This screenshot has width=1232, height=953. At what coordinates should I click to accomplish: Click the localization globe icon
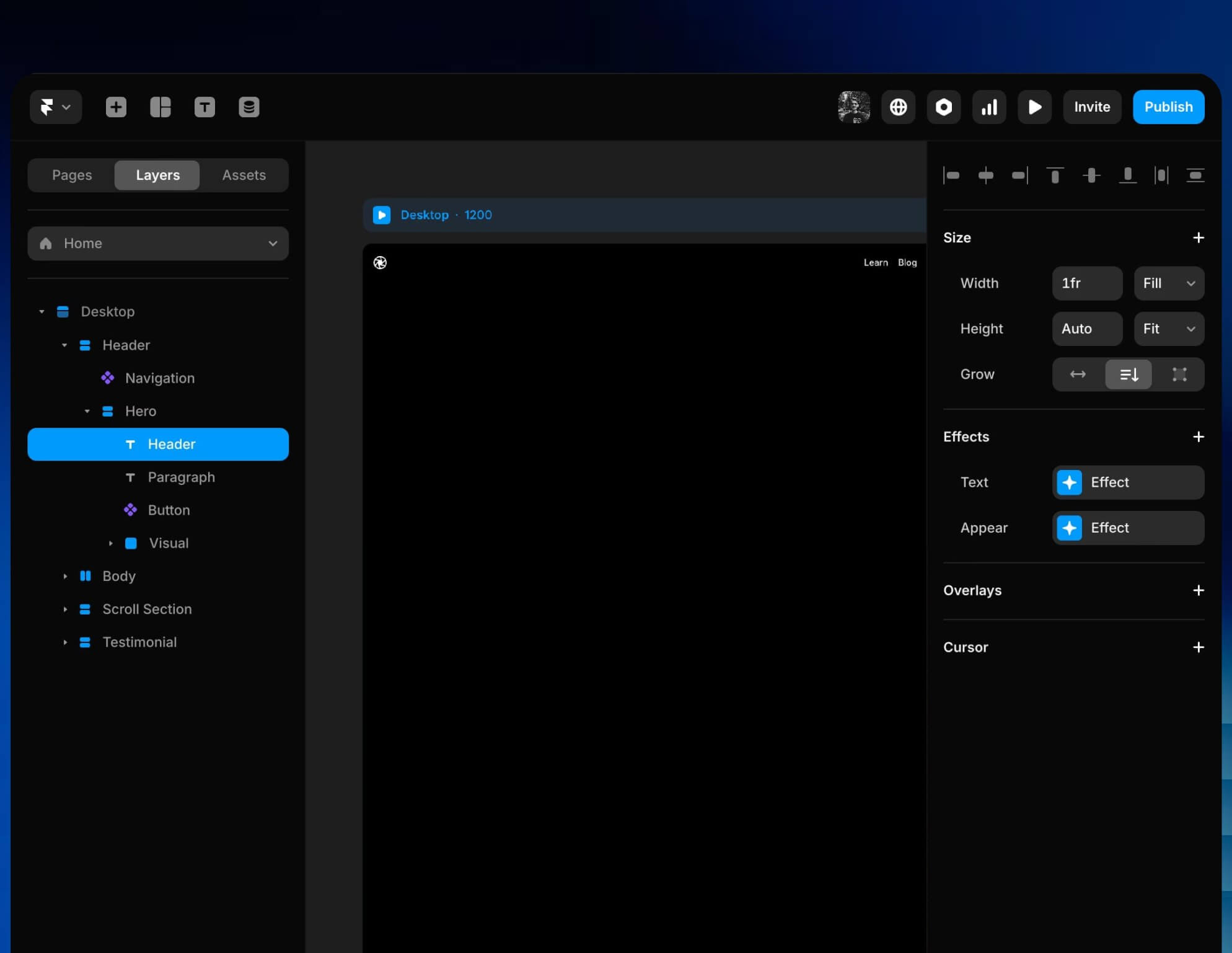click(x=898, y=107)
